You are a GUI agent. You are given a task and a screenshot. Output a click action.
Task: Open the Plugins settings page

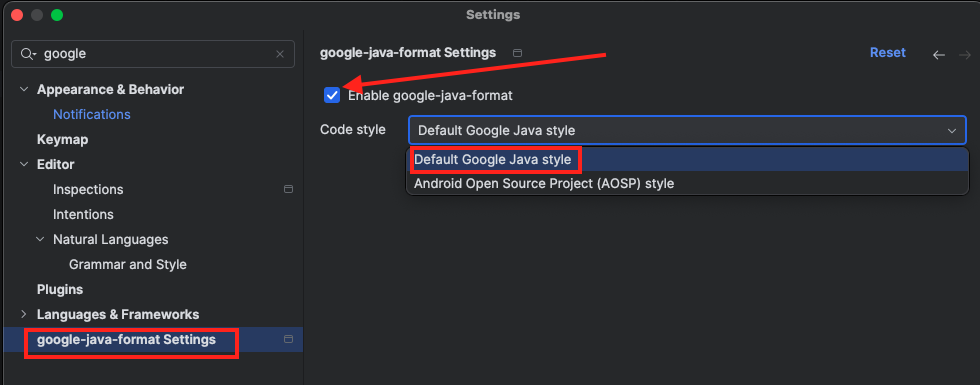[60, 289]
